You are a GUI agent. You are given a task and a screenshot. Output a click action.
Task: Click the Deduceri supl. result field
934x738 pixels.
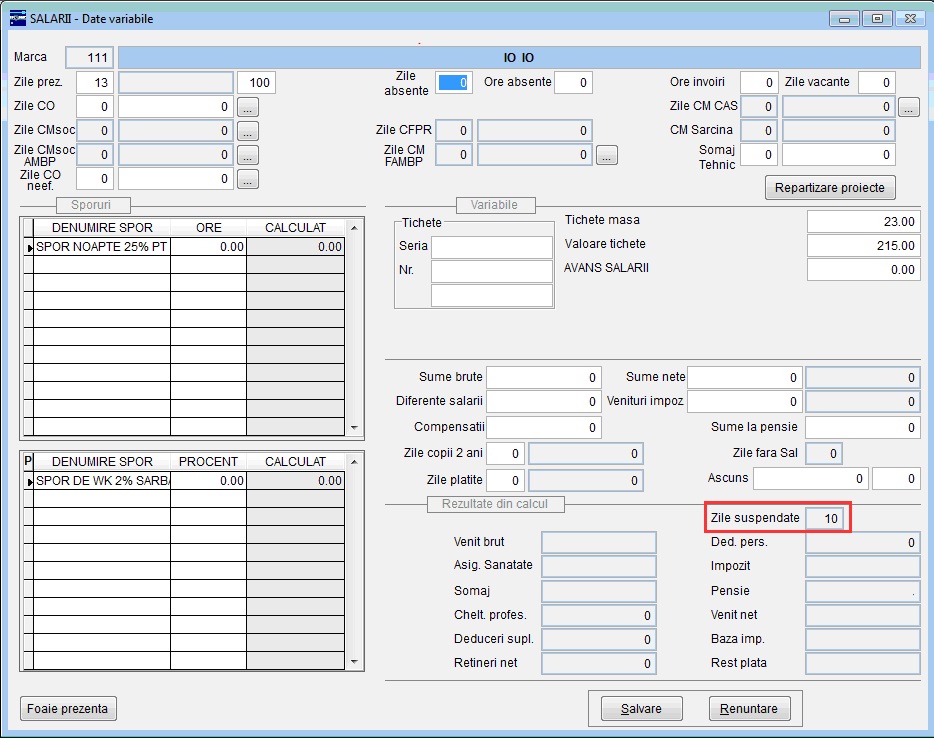(x=599, y=640)
